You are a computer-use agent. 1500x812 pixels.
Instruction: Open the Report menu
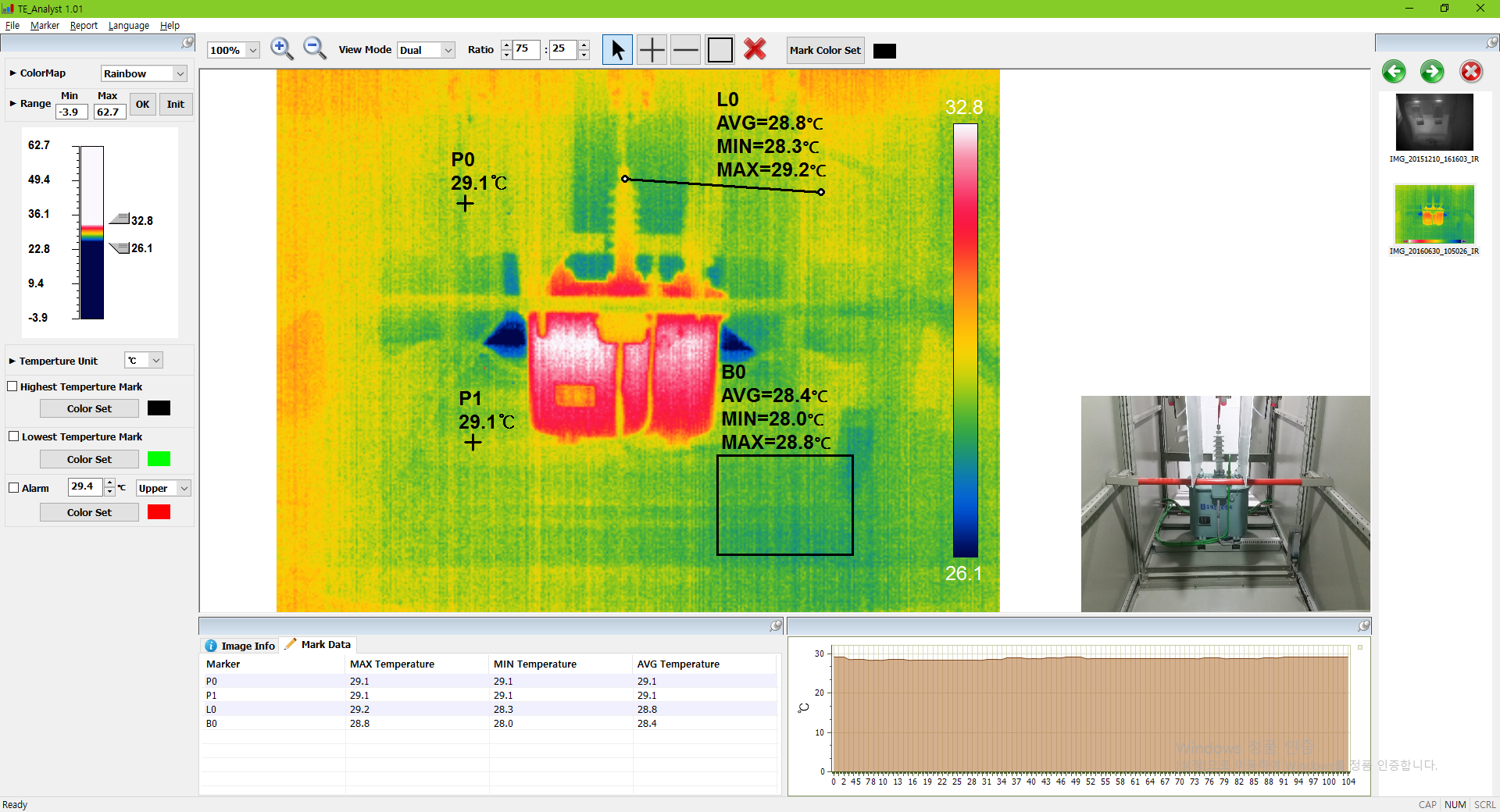coord(84,26)
